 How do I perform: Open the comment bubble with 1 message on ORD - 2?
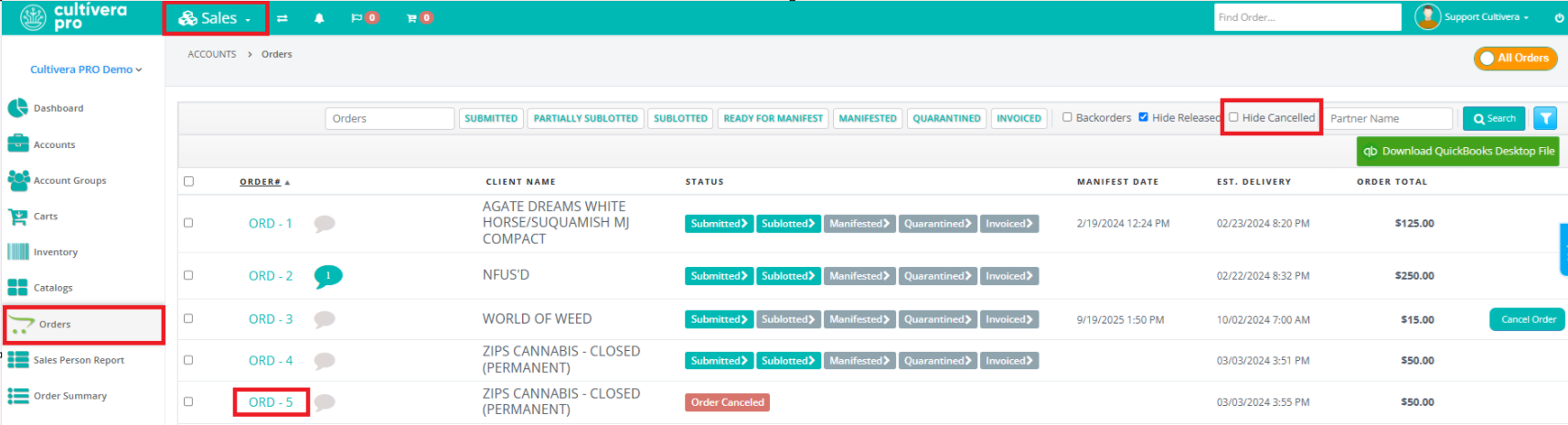click(x=328, y=276)
